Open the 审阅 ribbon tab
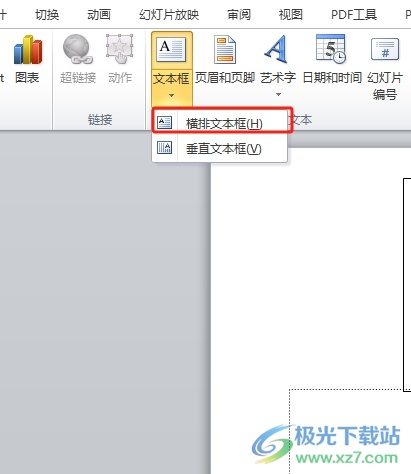This screenshot has width=411, height=474. tap(239, 15)
